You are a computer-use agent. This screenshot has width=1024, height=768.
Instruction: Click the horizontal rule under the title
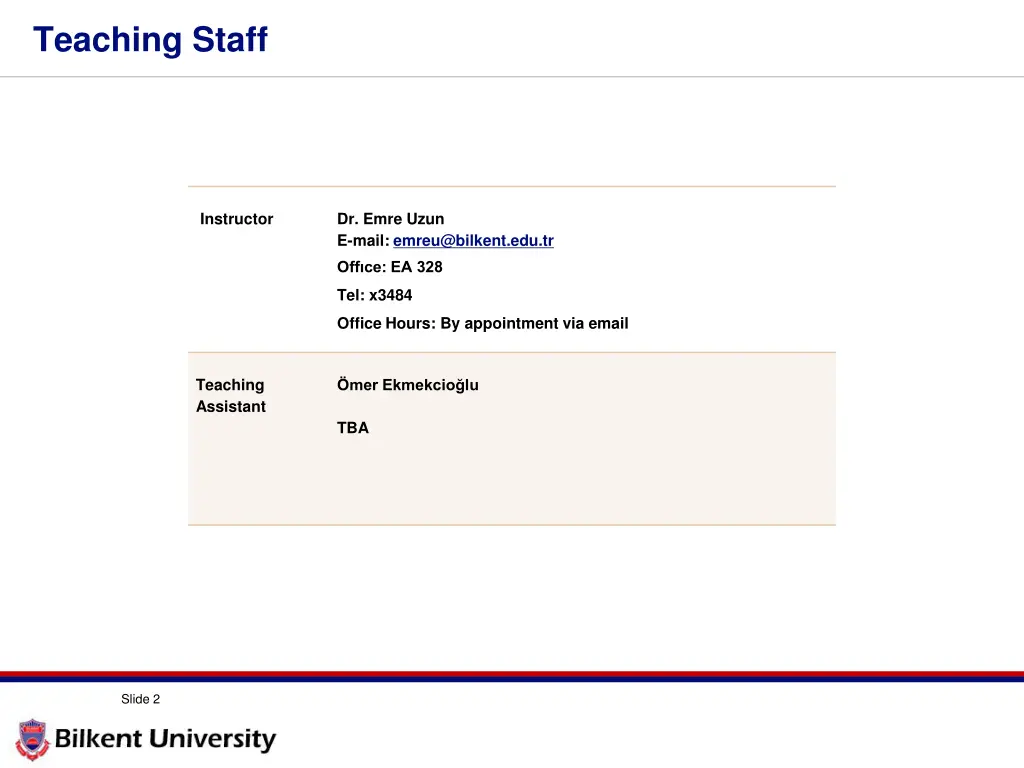pos(512,76)
